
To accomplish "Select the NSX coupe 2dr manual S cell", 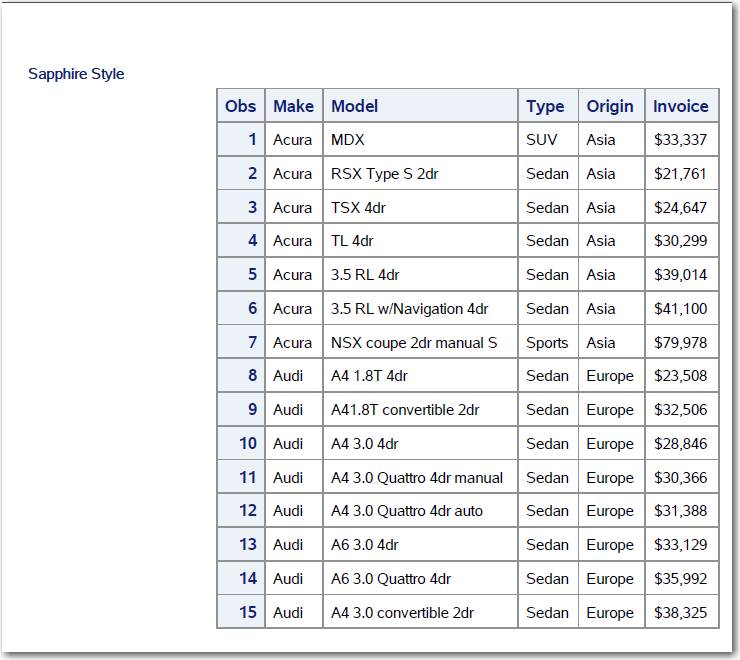I will click(x=414, y=343).
